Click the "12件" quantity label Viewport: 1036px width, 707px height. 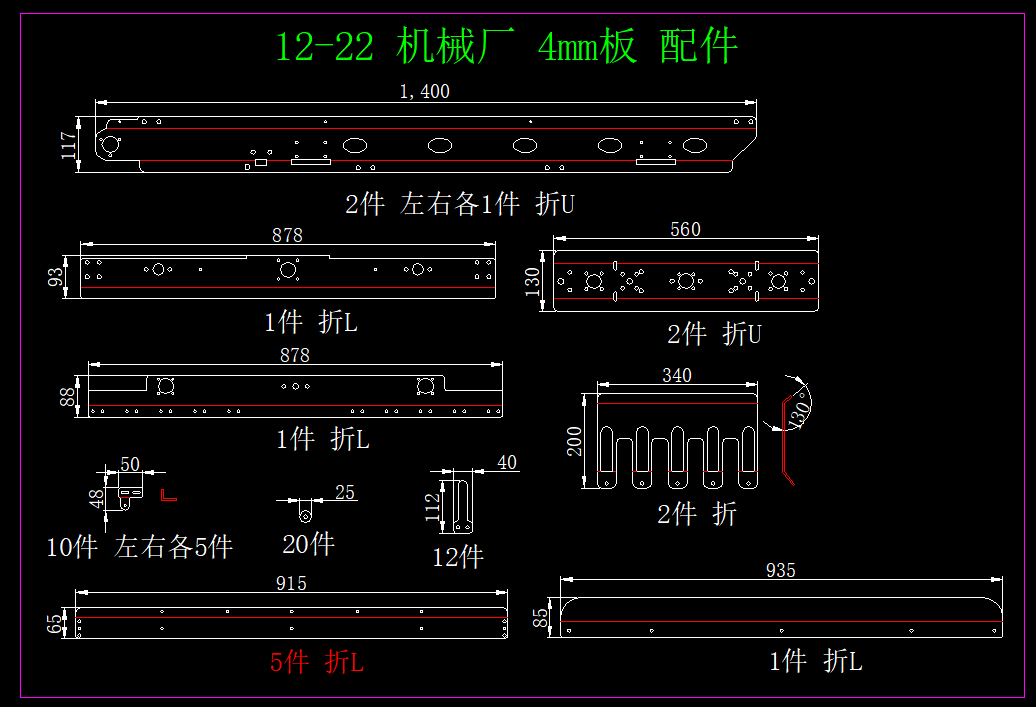(457, 557)
